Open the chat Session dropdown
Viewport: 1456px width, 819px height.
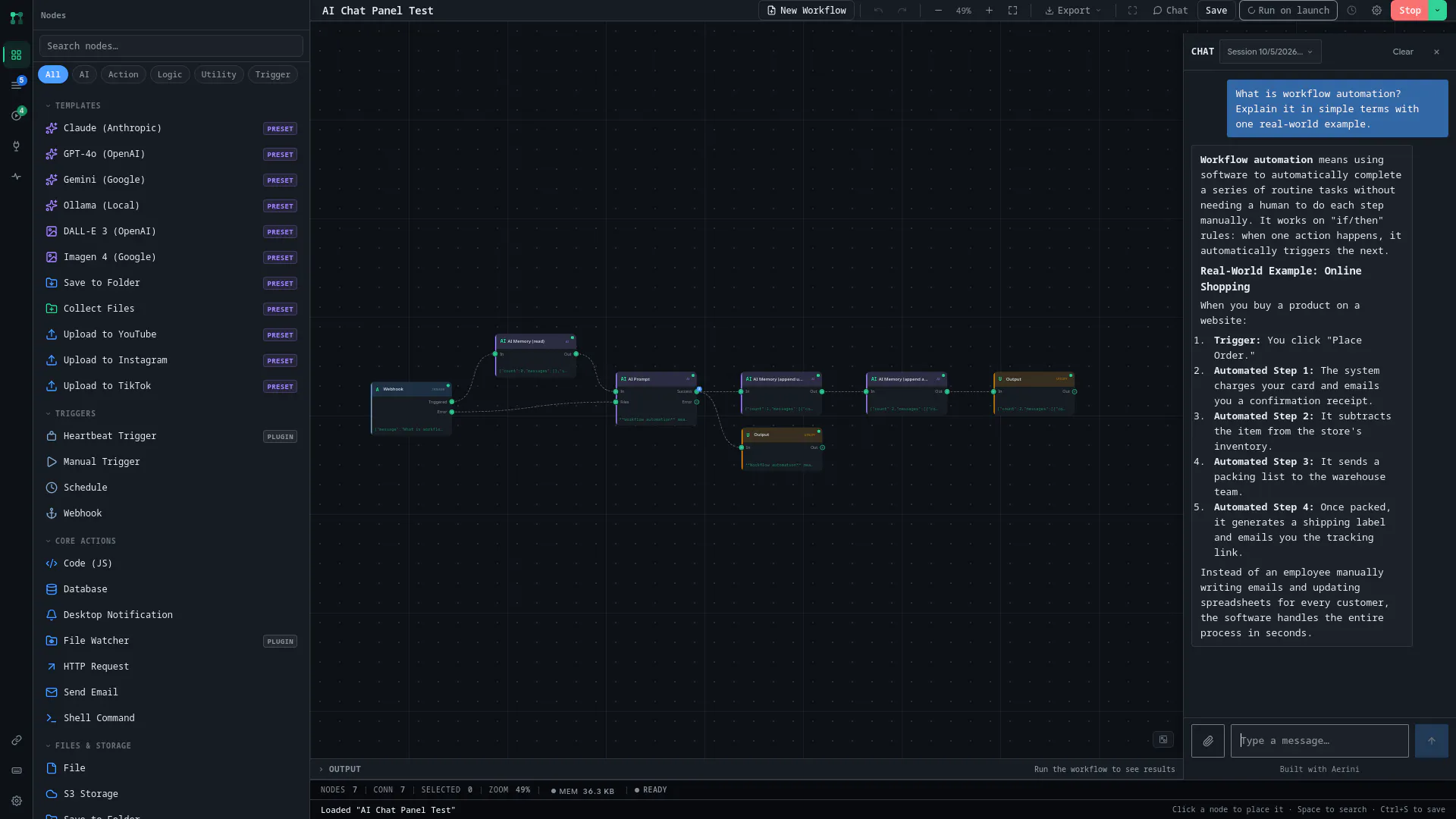click(1269, 52)
